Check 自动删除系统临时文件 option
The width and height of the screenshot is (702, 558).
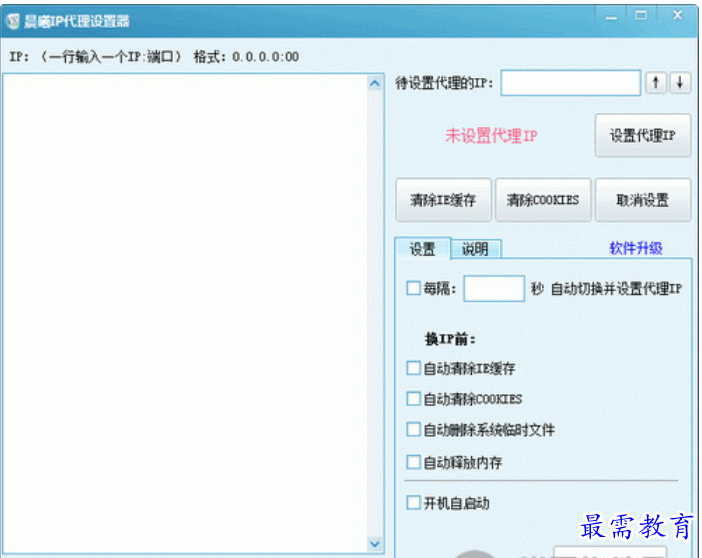pyautogui.click(x=413, y=429)
